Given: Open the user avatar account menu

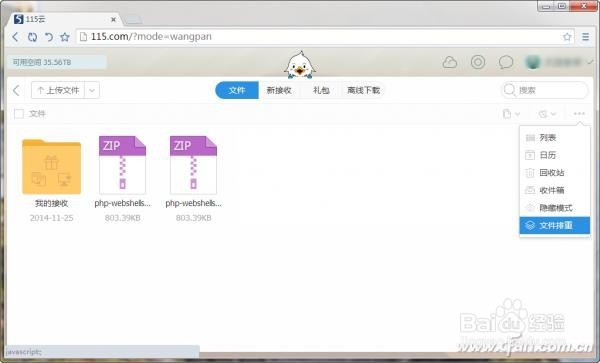Looking at the screenshot, I should pyautogui.click(x=559, y=62).
